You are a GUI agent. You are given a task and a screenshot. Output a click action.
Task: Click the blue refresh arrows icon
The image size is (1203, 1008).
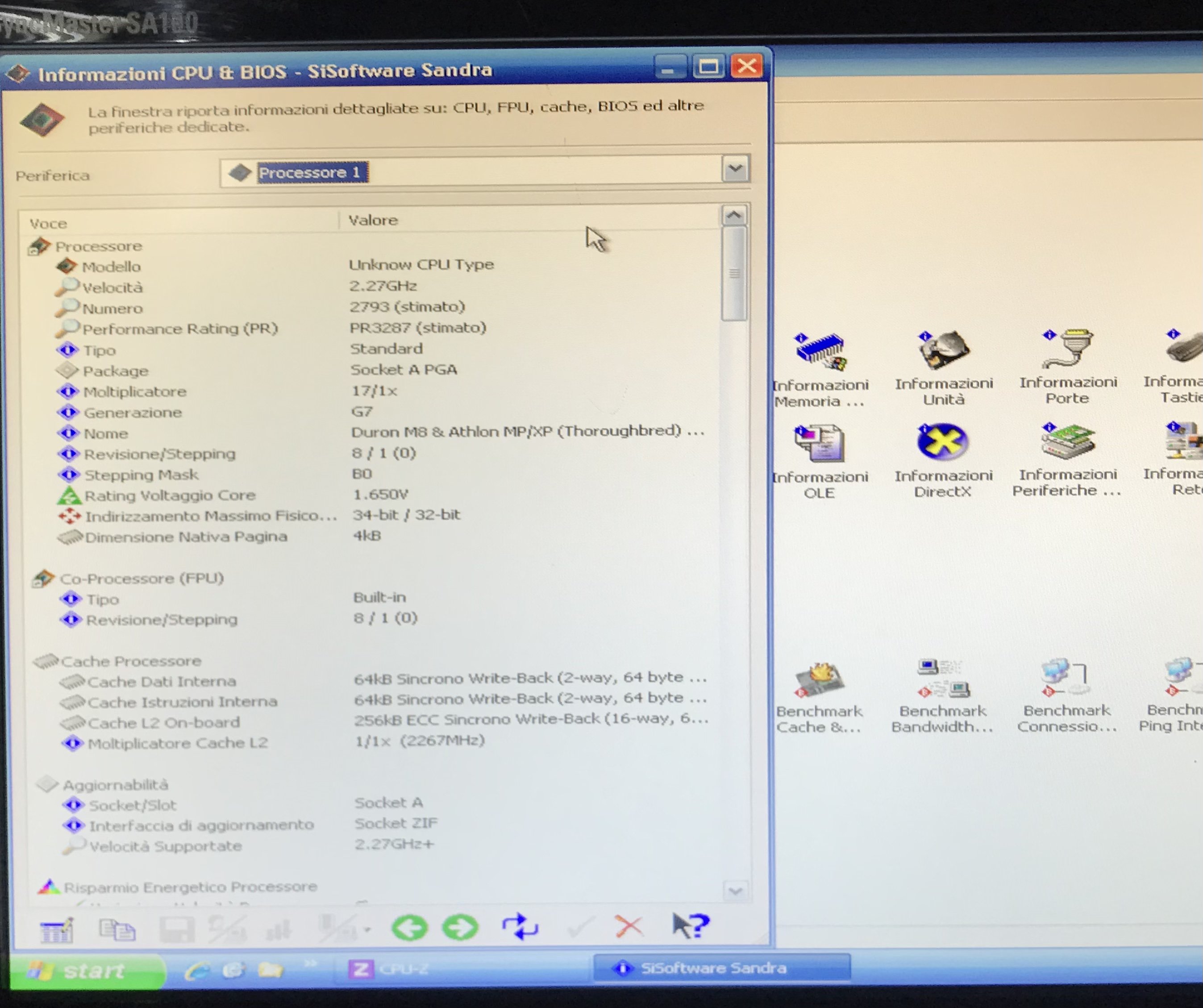coord(520,926)
